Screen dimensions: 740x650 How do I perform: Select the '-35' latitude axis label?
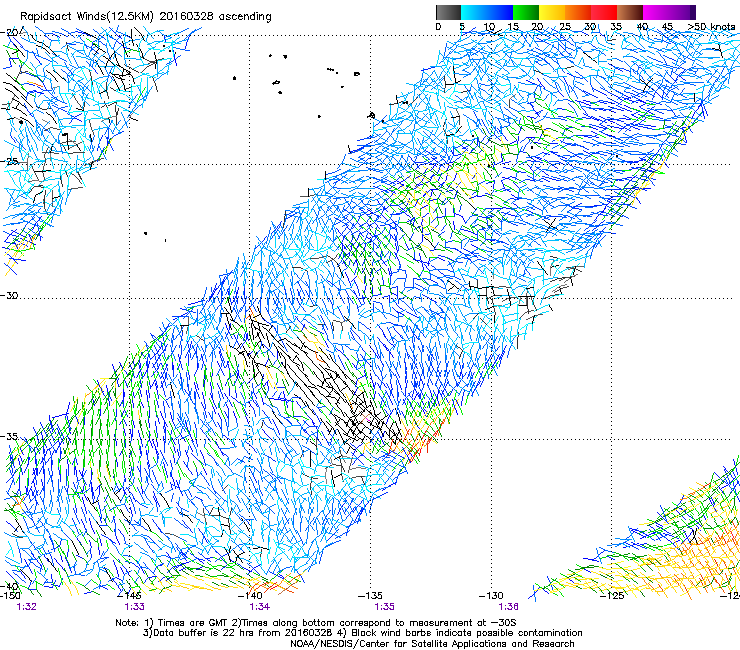click(x=10, y=436)
